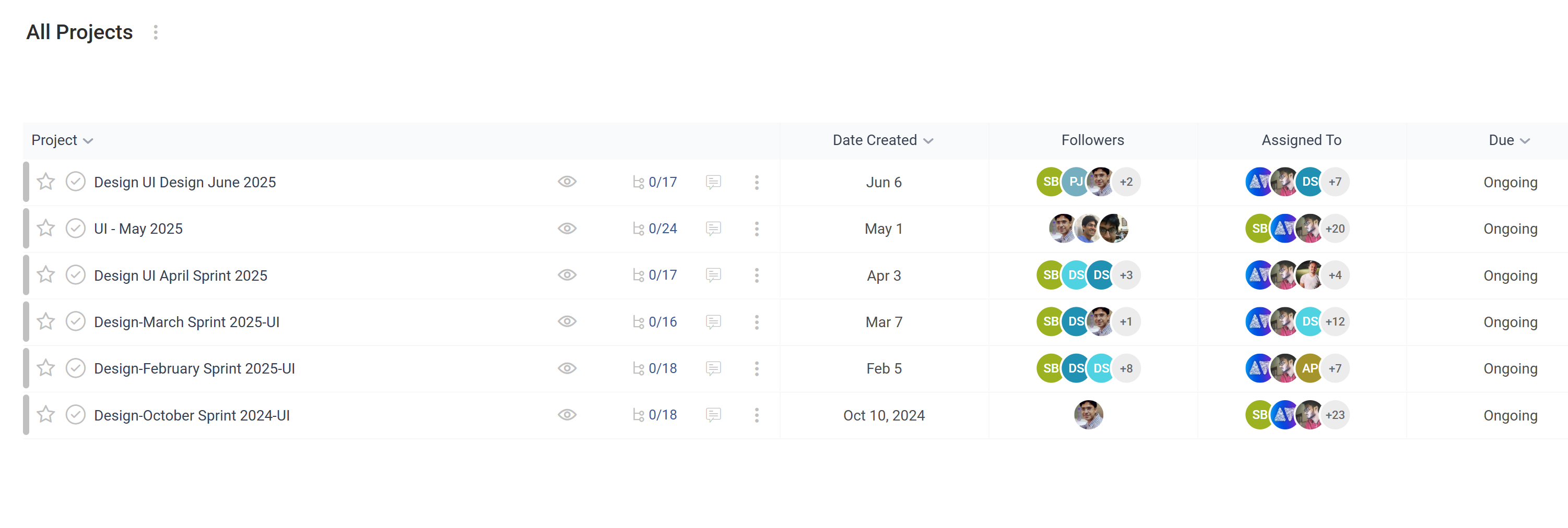View 0/18 subtasks of Design-October Sprint 2024-UI
This screenshot has height=528, width=1568.
pos(655,415)
